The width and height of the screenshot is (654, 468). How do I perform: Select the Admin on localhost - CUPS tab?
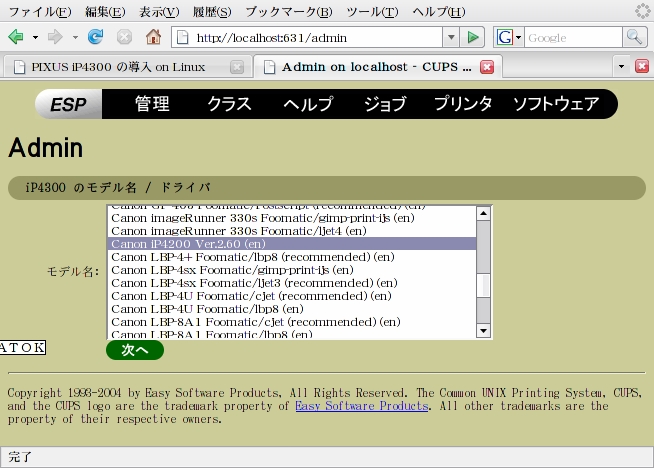(x=377, y=67)
